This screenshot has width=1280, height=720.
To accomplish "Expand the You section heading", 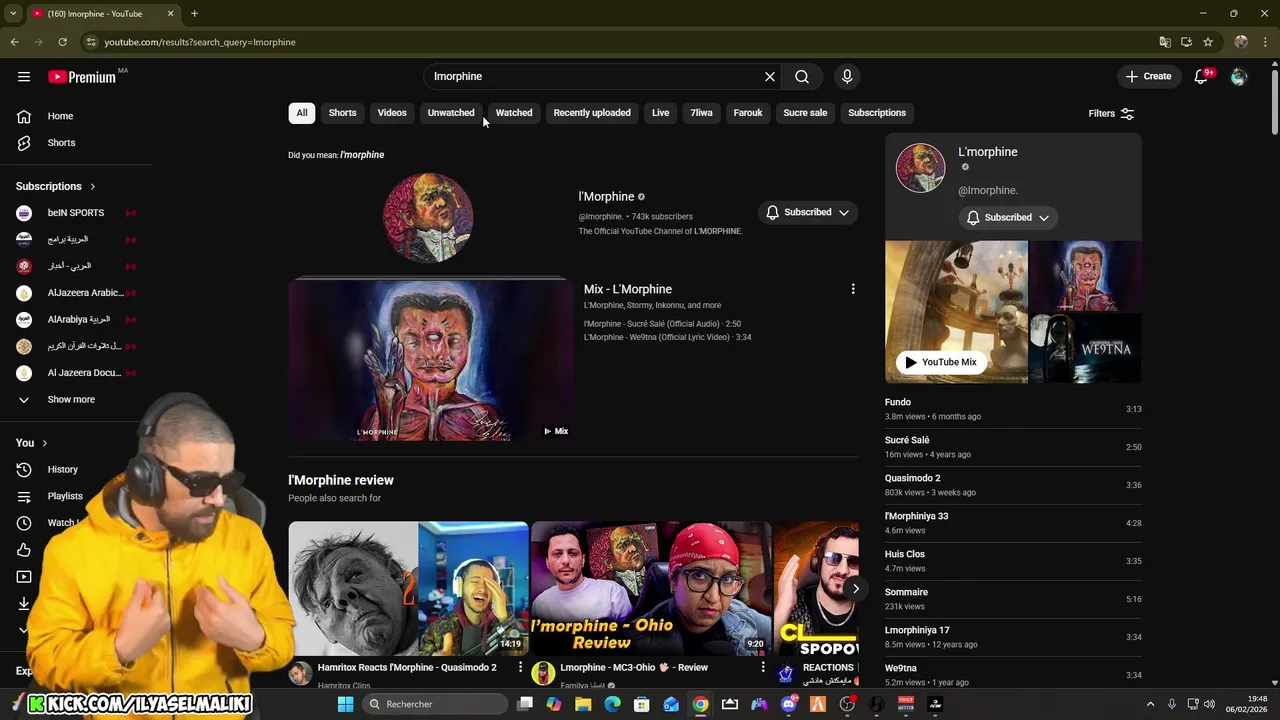I will (x=32, y=443).
